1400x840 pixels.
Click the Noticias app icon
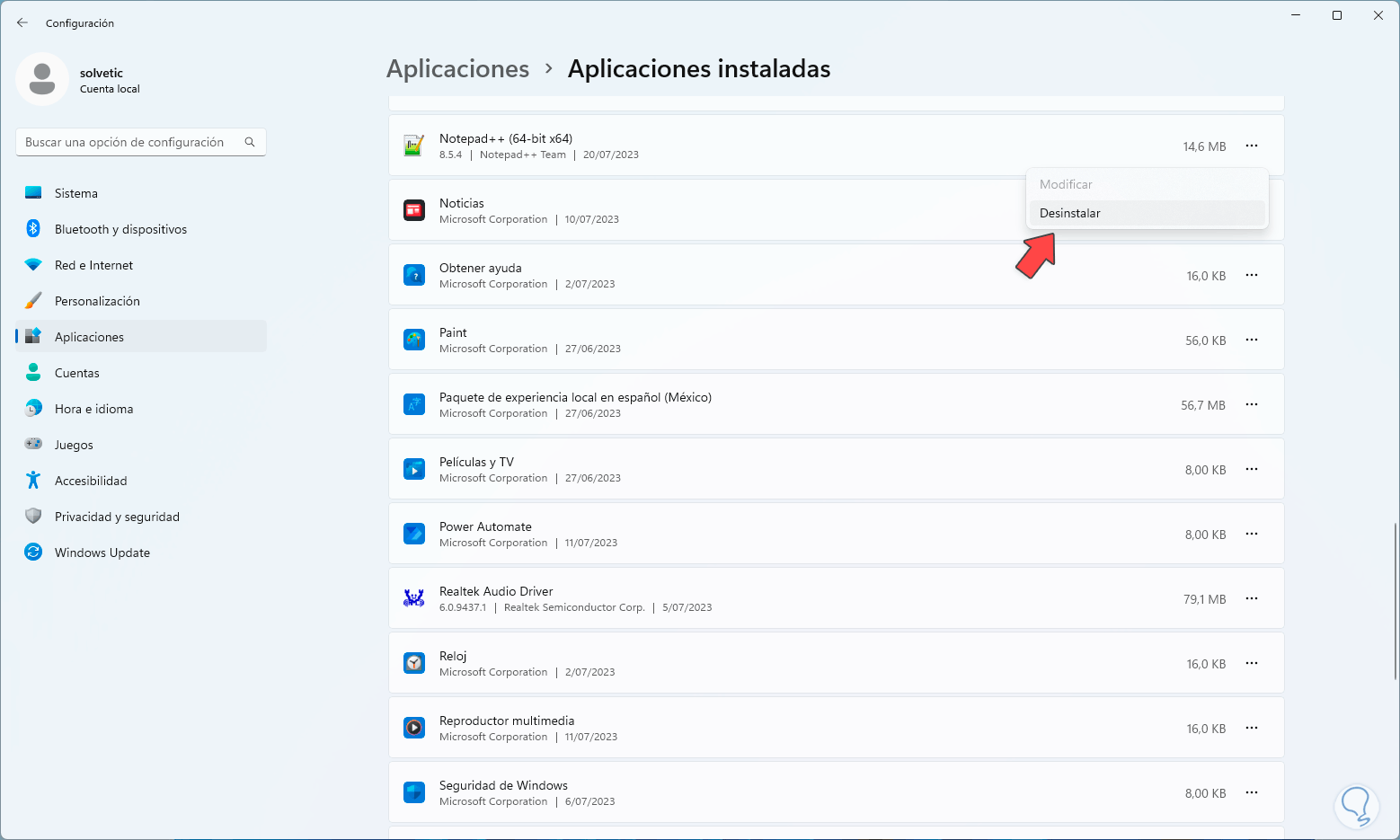[413, 210]
